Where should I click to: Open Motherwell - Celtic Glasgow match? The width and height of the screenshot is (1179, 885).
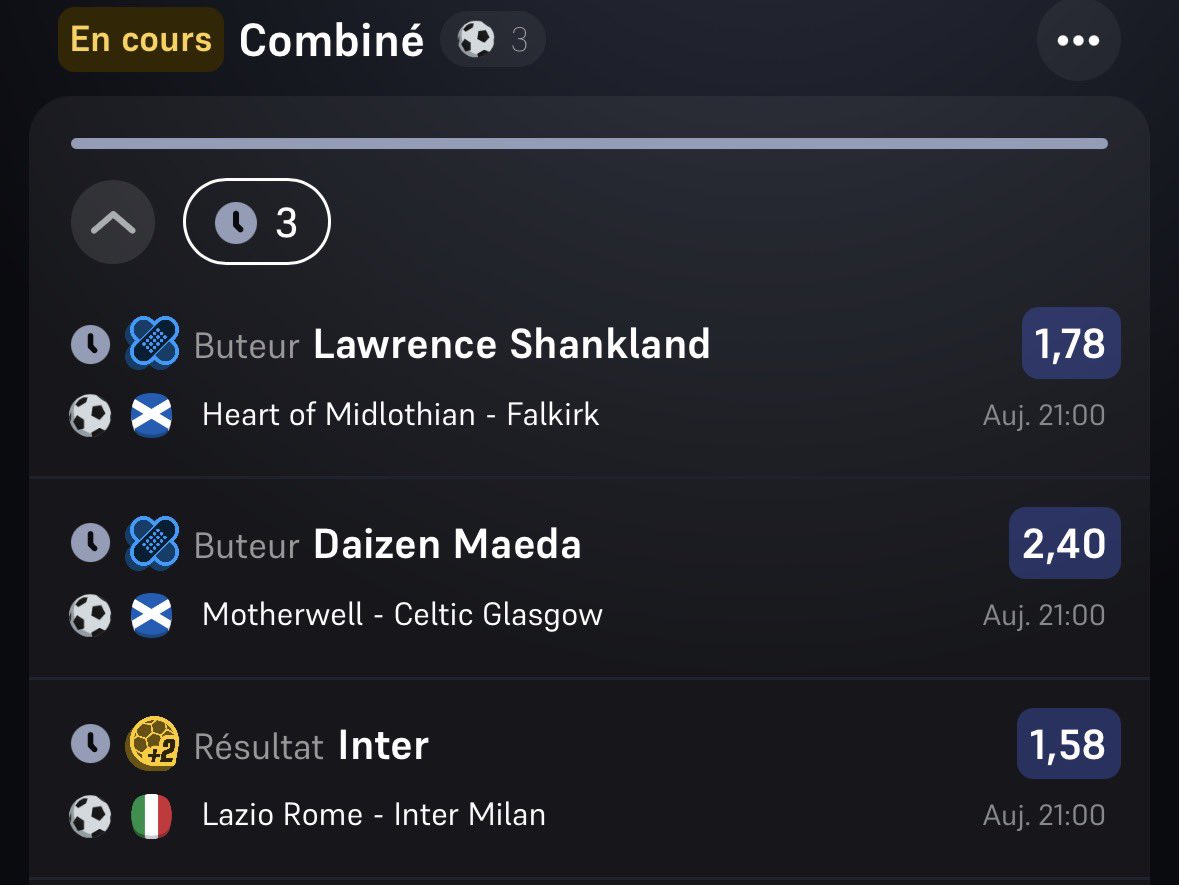[402, 615]
